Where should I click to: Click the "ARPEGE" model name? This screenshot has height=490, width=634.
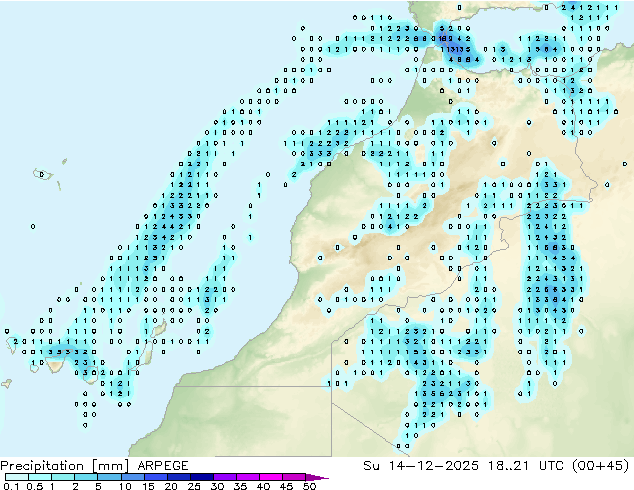click(163, 466)
